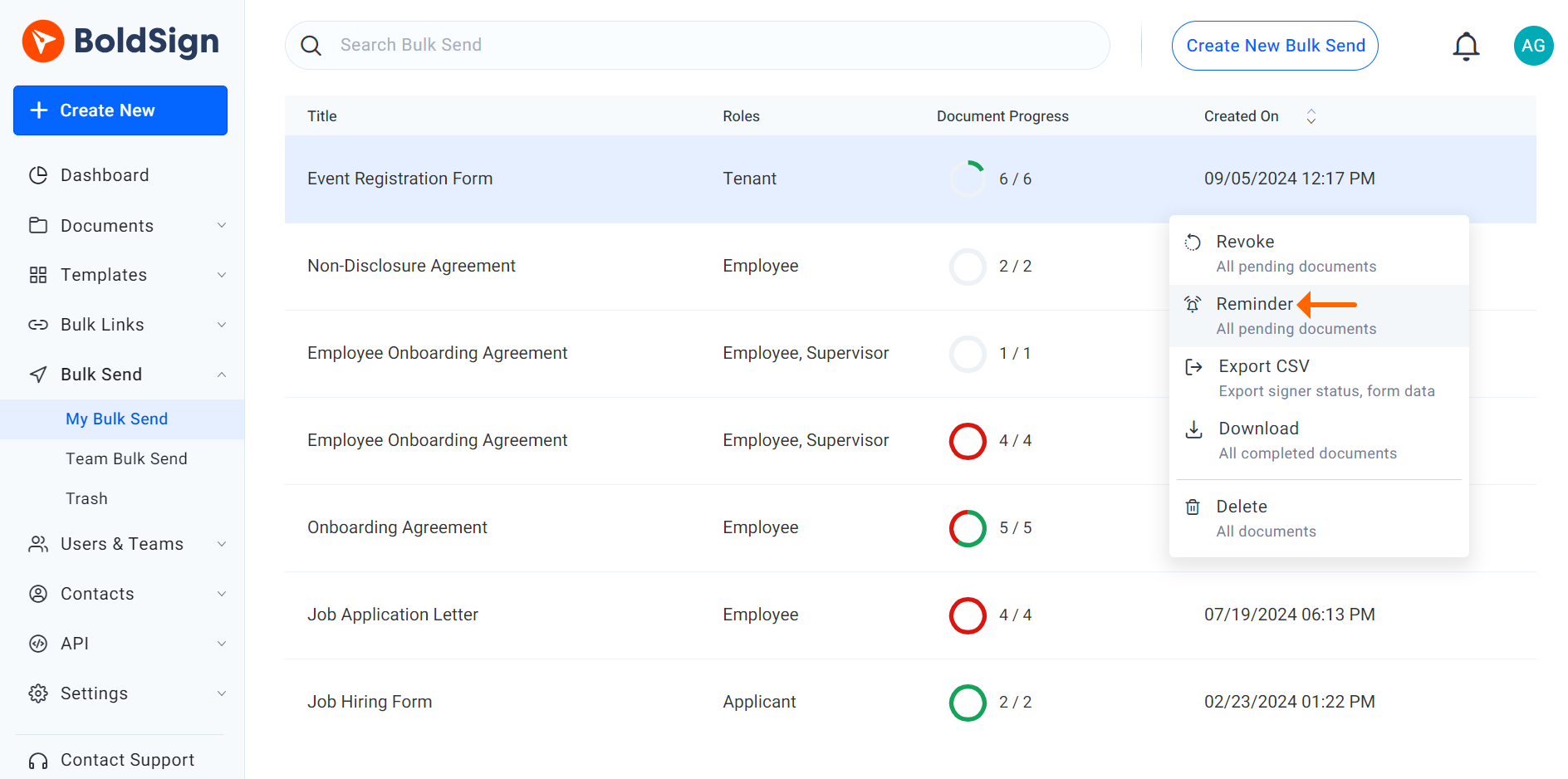
Task: Collapse the Bulk Send section chevron
Action: 222,375
